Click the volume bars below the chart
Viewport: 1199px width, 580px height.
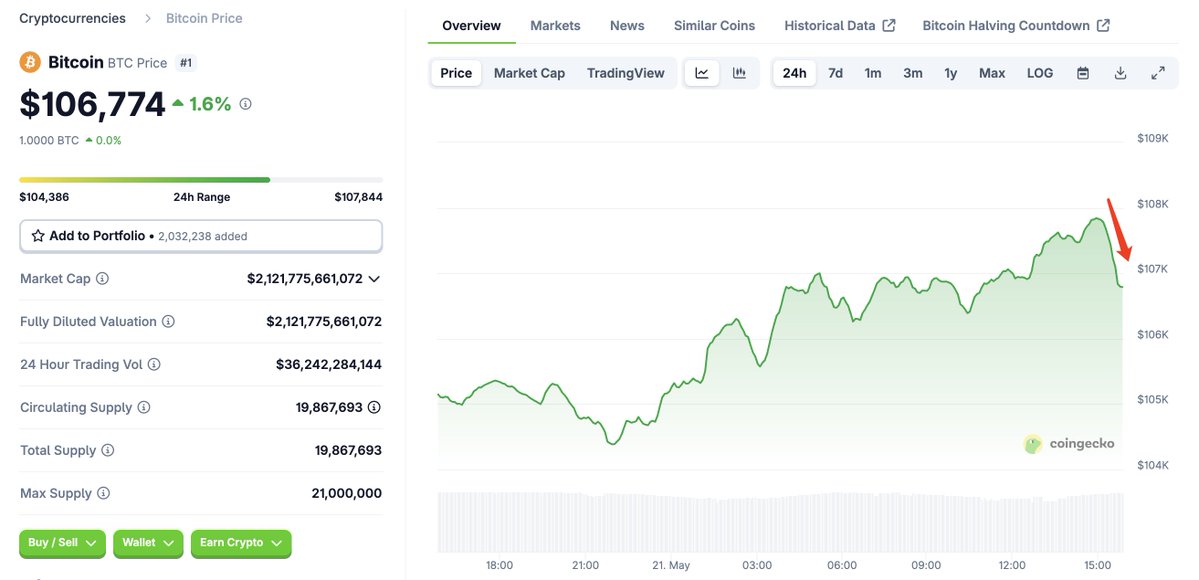780,523
